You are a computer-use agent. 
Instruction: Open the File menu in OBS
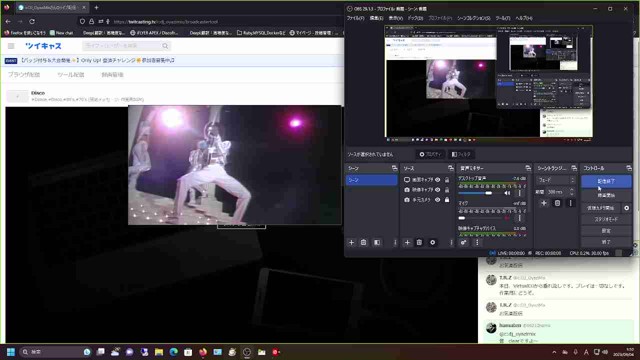(x=356, y=18)
